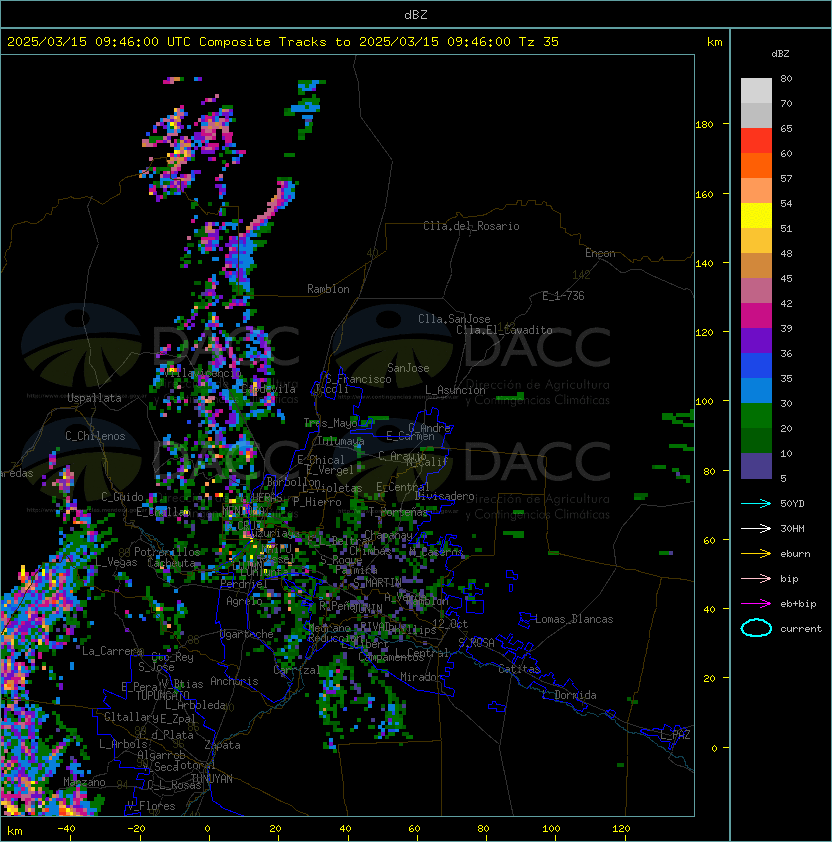Click the white 30HM arrow legend icon

pyautogui.click(x=756, y=528)
